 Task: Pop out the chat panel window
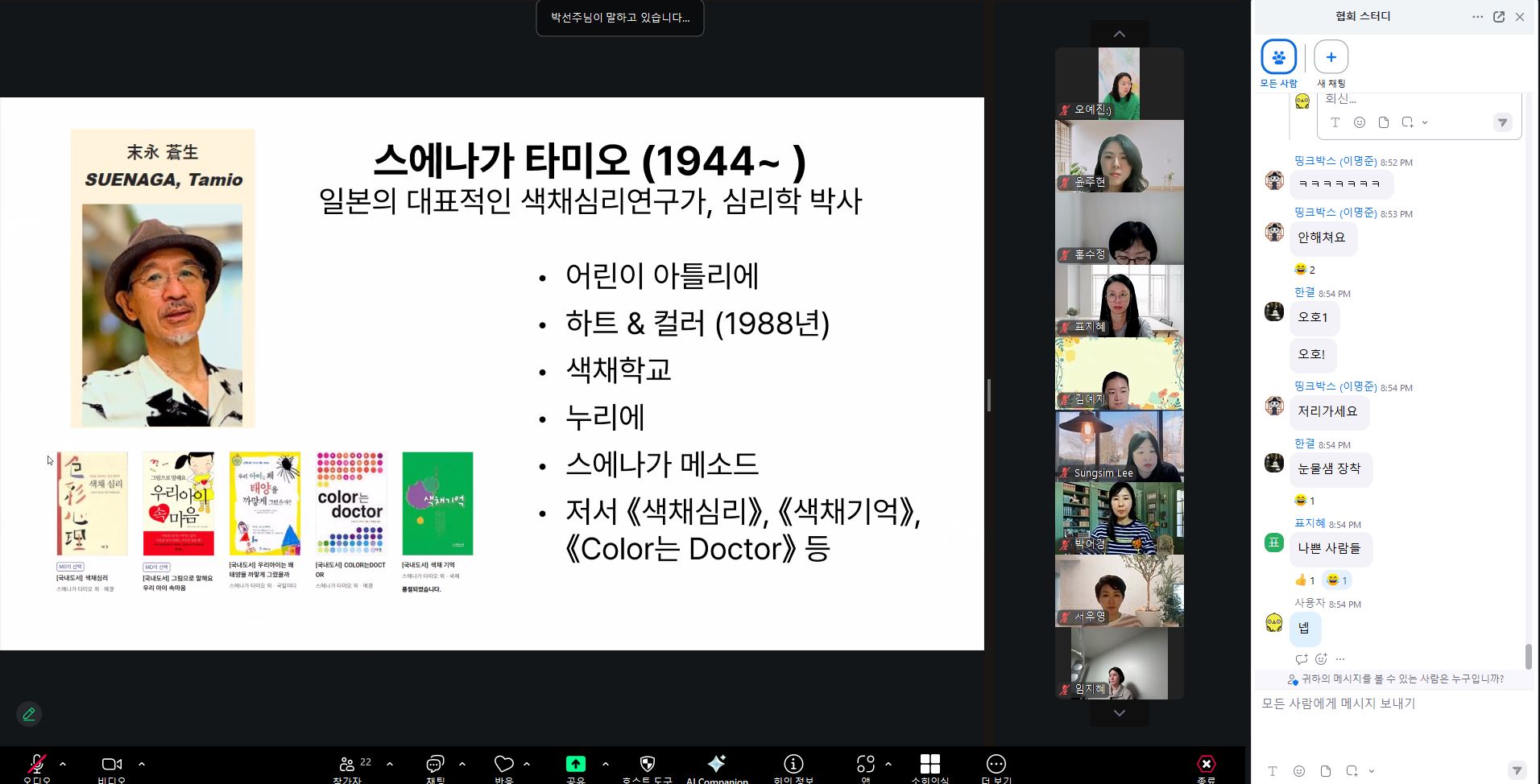[x=1499, y=17]
